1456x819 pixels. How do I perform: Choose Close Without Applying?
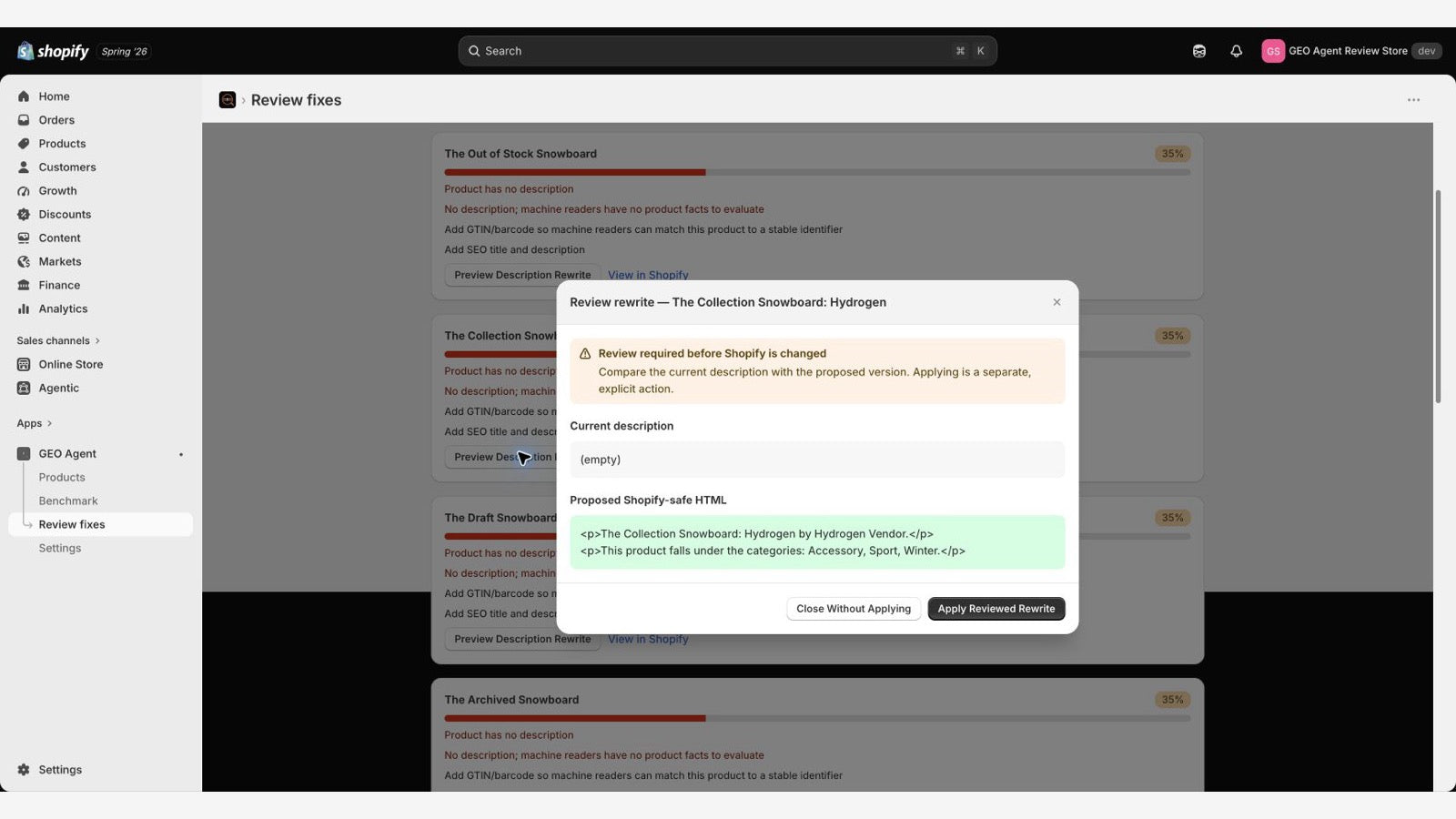pyautogui.click(x=854, y=609)
